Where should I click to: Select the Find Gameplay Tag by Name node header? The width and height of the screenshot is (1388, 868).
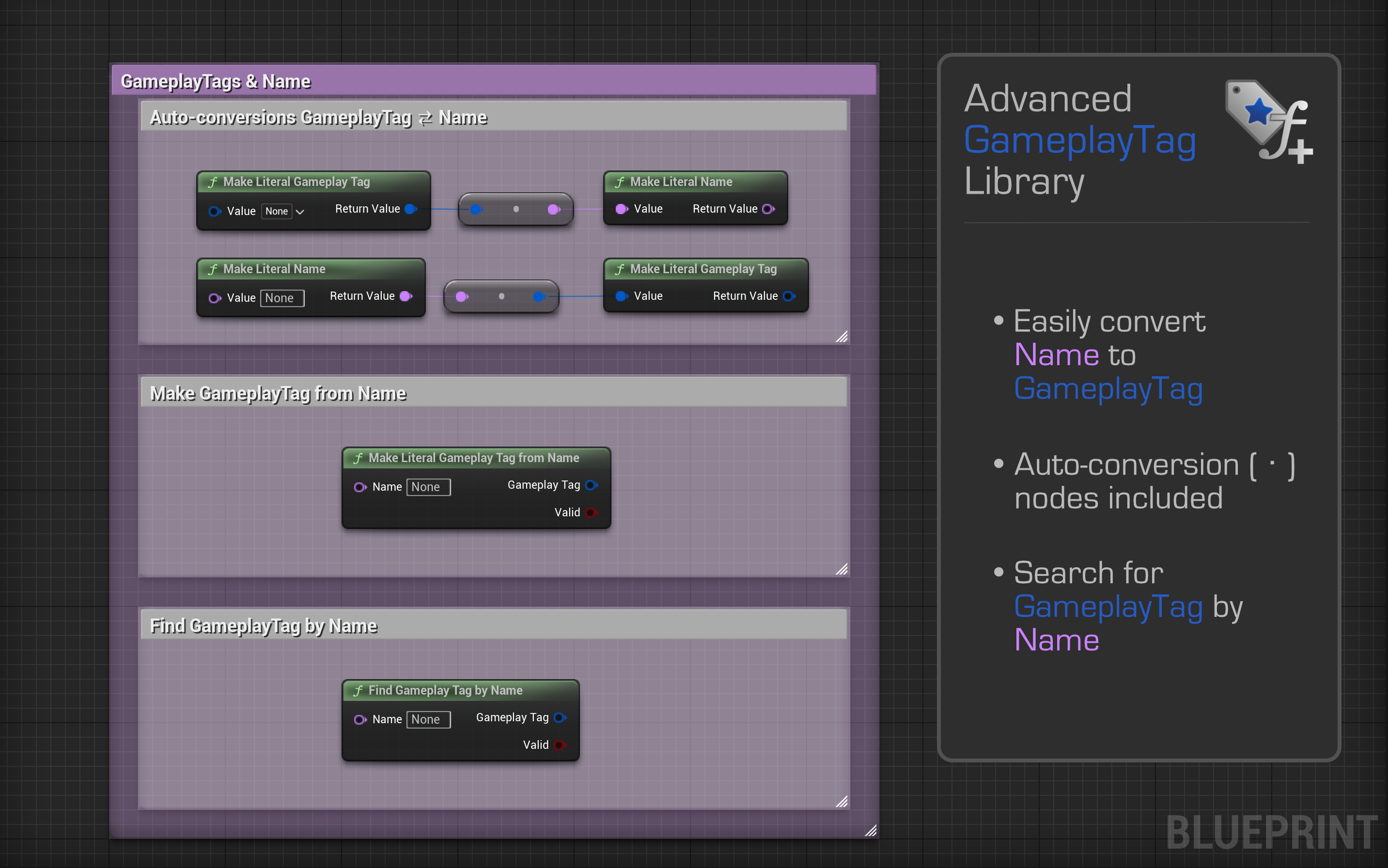click(445, 690)
